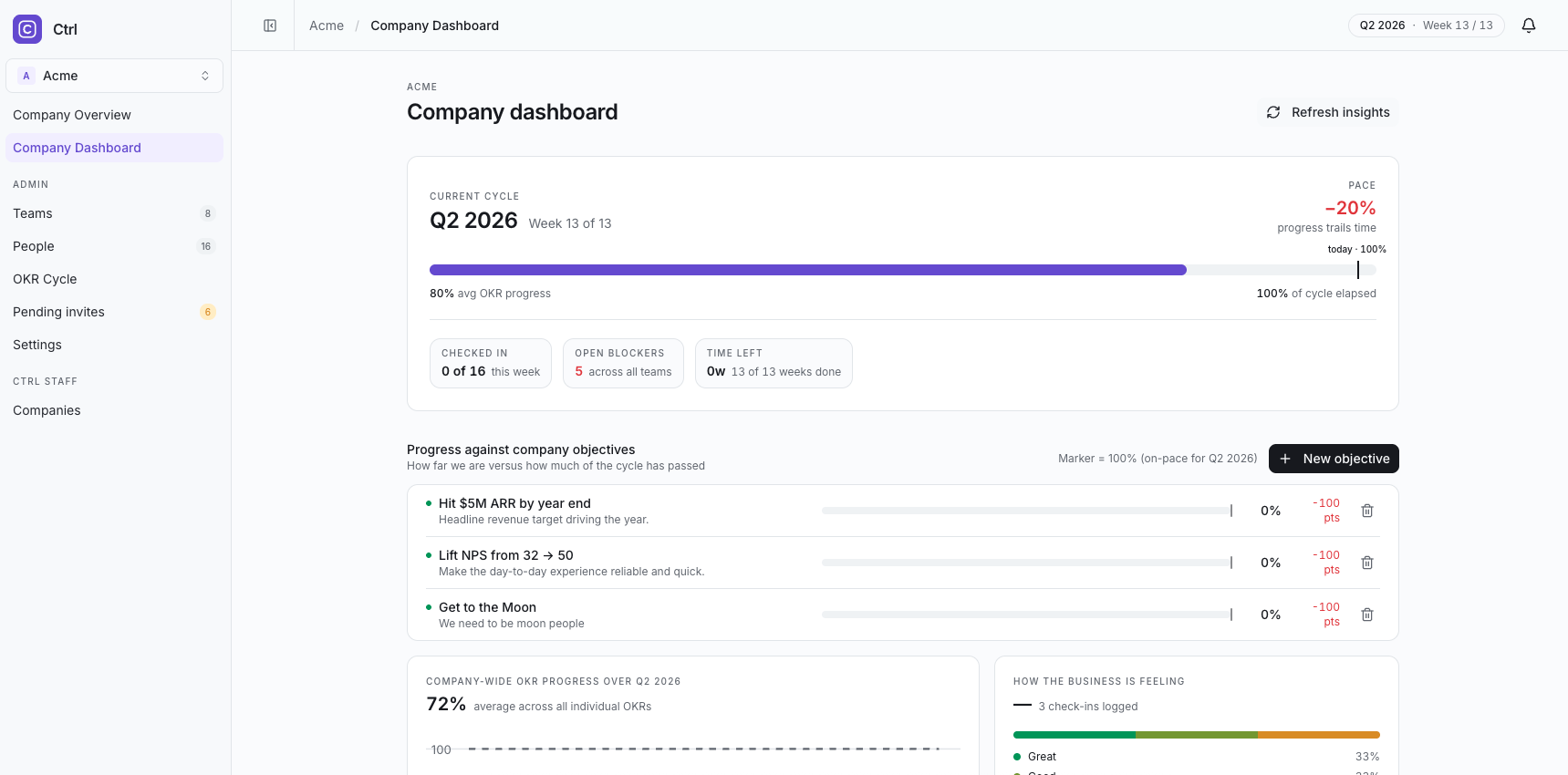Go to Company Overview
The width and height of the screenshot is (1568, 775).
[x=114, y=115]
